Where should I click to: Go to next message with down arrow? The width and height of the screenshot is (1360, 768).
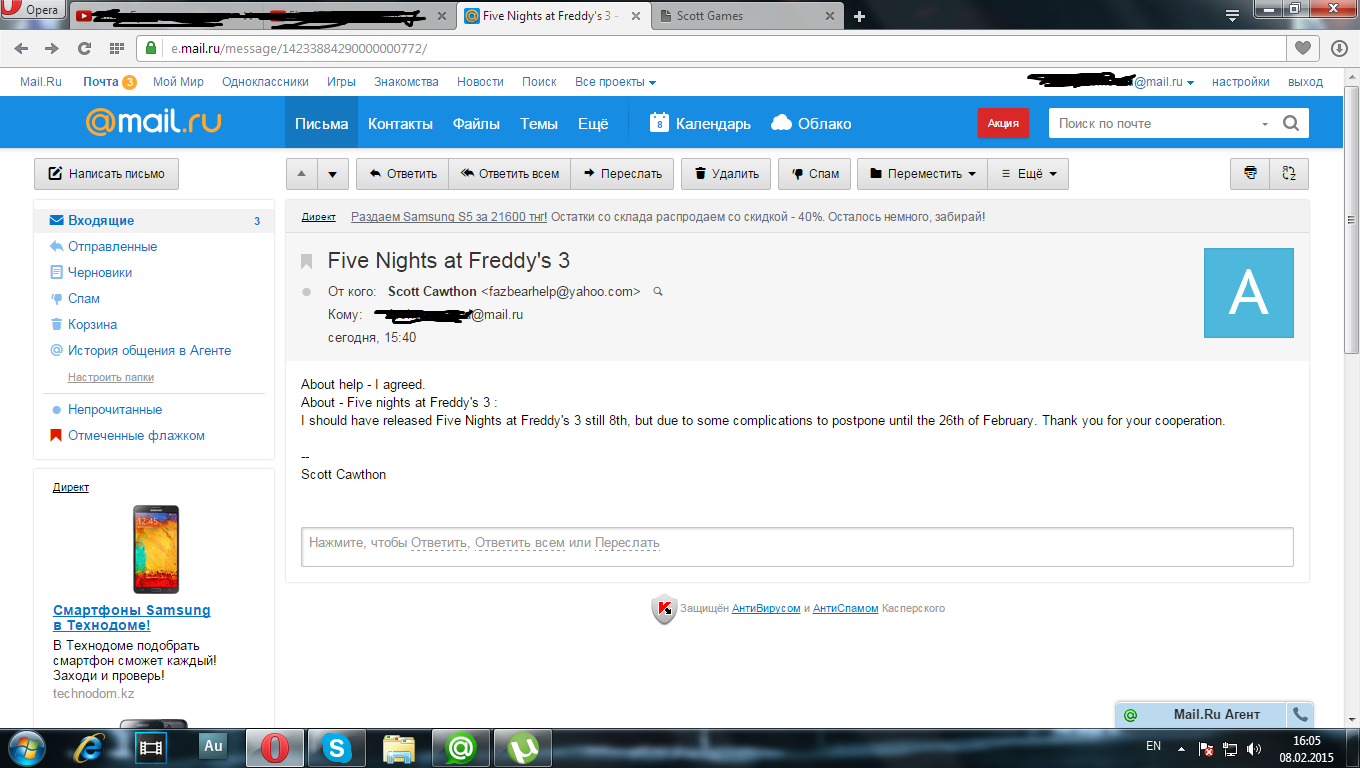coord(332,174)
